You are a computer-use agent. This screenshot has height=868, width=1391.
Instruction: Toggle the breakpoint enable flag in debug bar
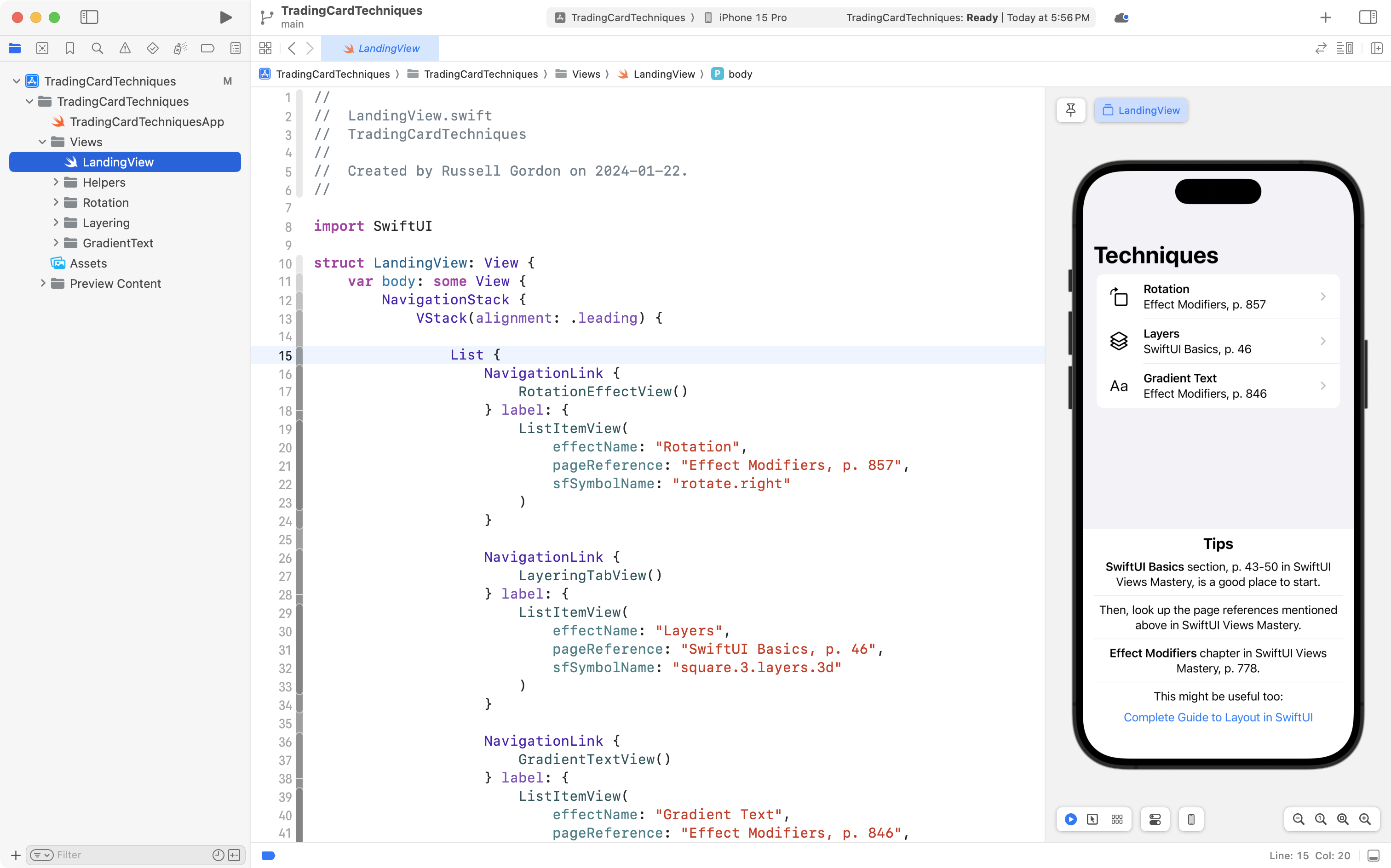[268, 856]
